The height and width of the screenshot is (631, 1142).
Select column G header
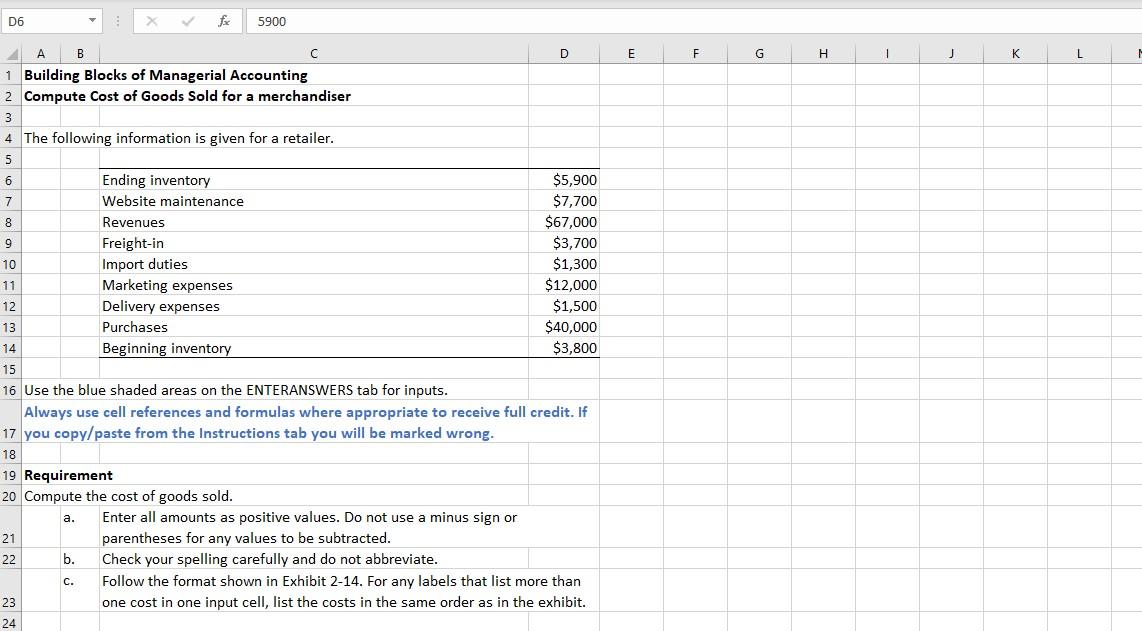coord(760,53)
